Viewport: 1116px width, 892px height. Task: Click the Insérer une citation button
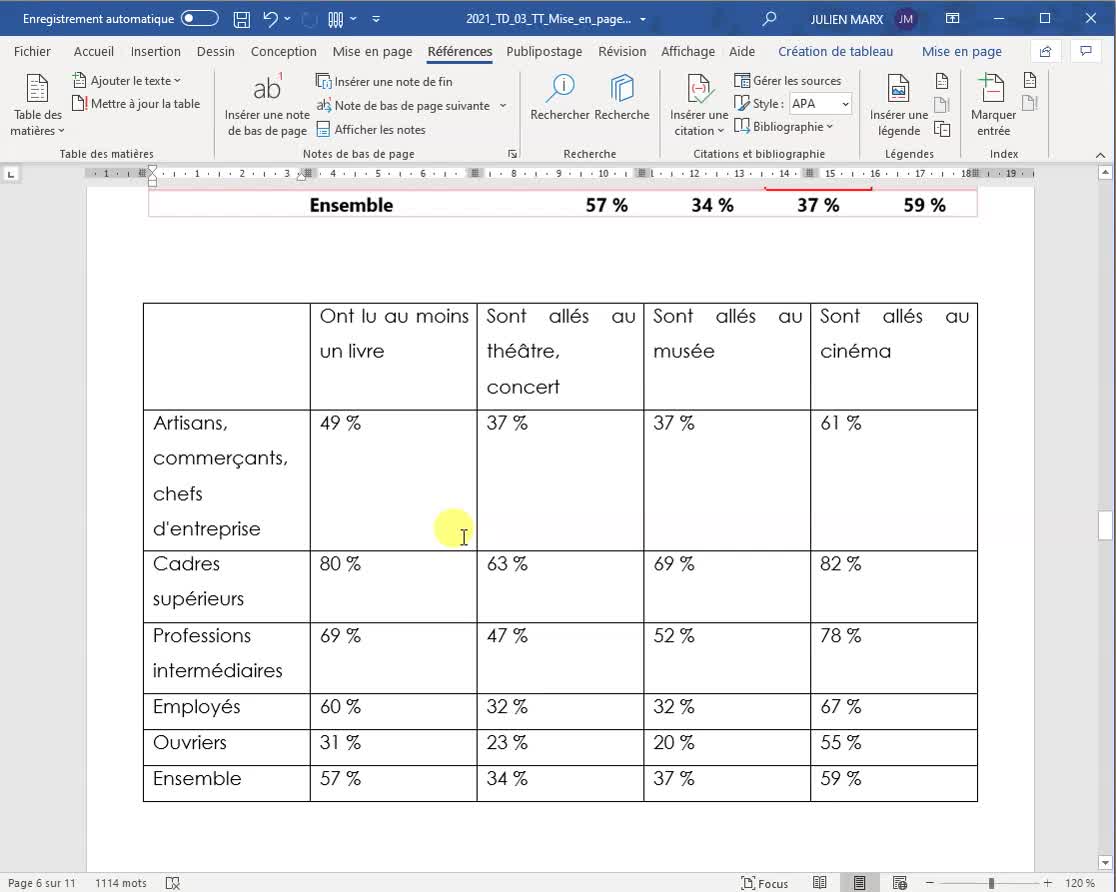698,104
